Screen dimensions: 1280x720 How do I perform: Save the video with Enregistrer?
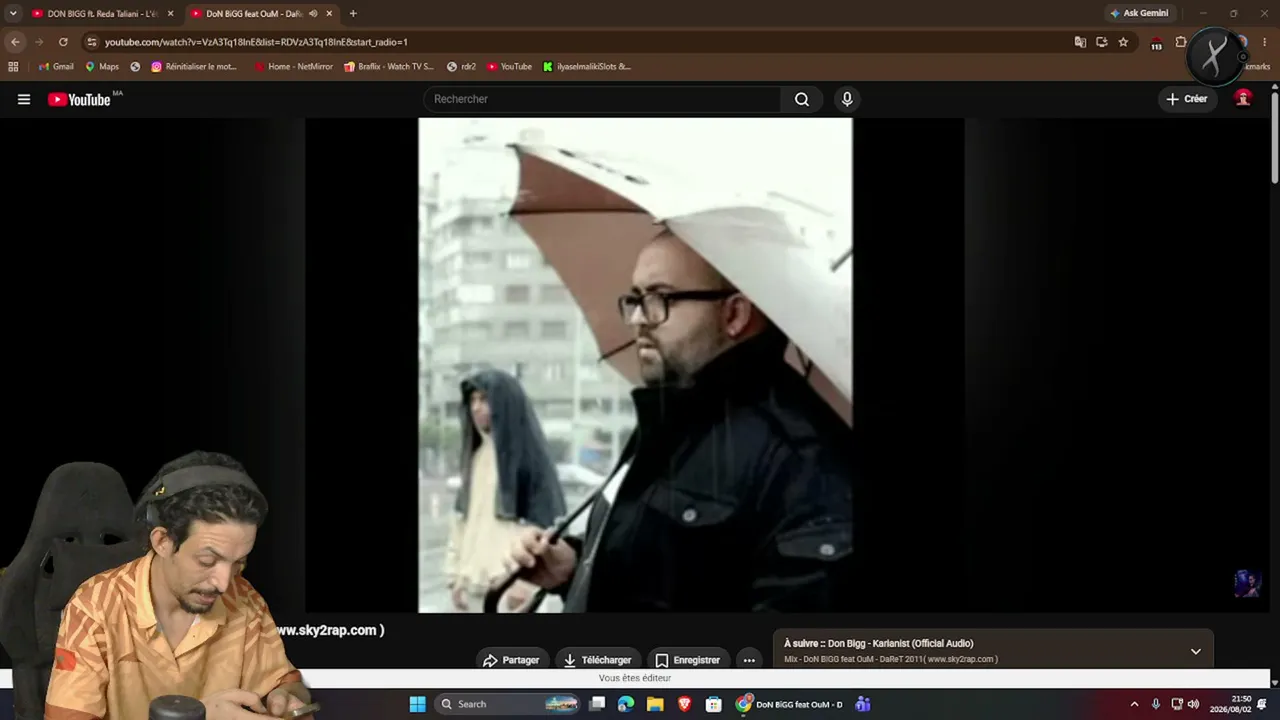coord(688,660)
